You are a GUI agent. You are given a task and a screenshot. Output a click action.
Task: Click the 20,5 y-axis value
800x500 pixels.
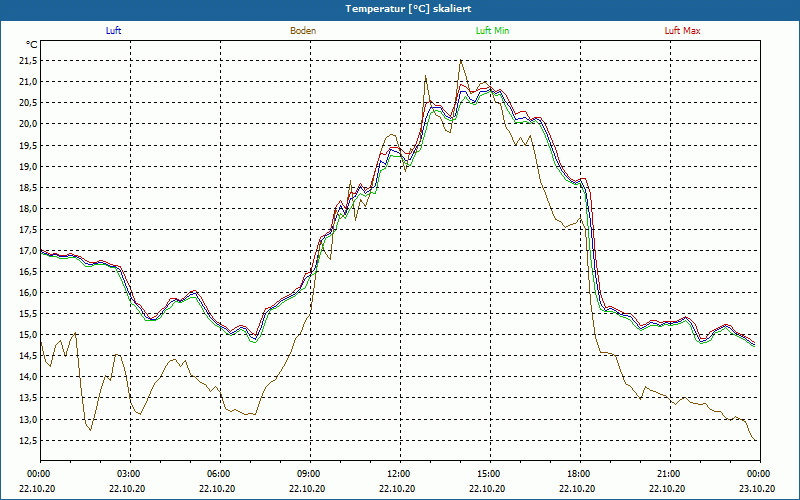point(28,103)
